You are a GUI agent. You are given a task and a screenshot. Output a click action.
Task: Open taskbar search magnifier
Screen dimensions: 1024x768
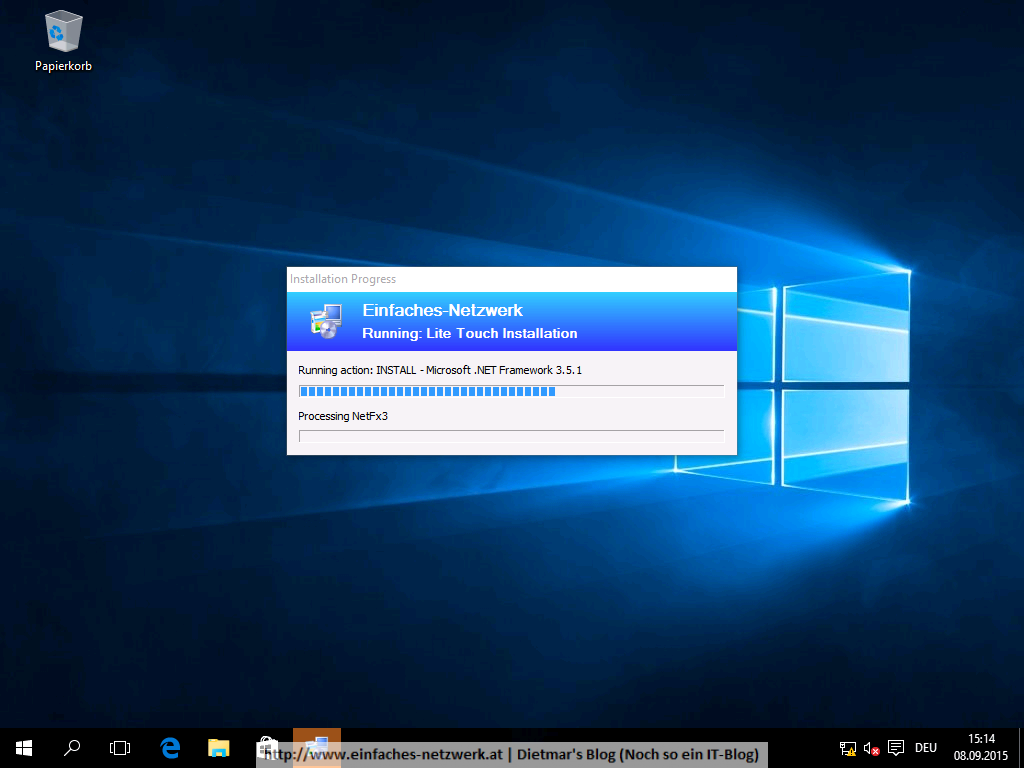pyautogui.click(x=72, y=748)
